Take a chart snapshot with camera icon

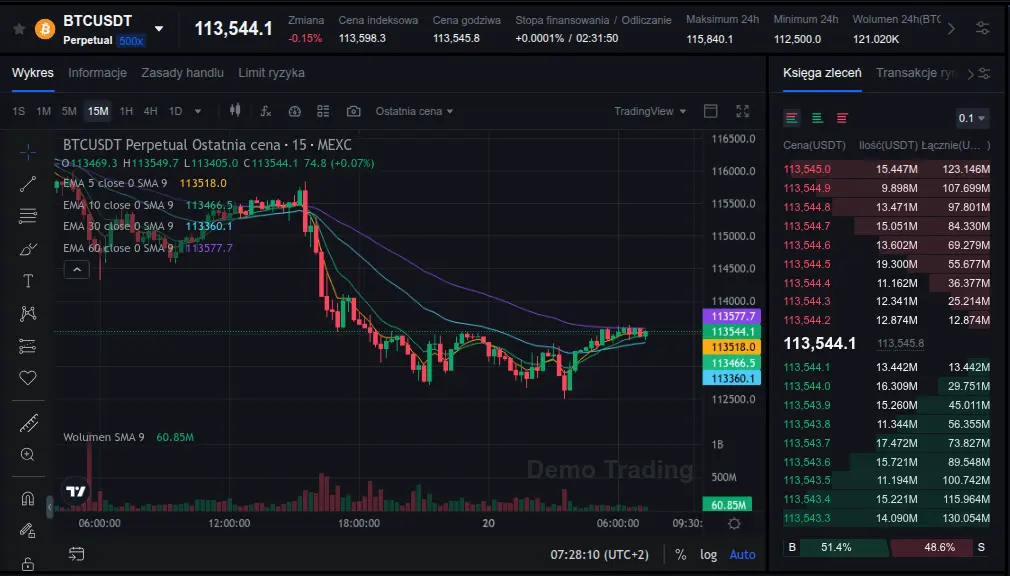pyautogui.click(x=353, y=111)
